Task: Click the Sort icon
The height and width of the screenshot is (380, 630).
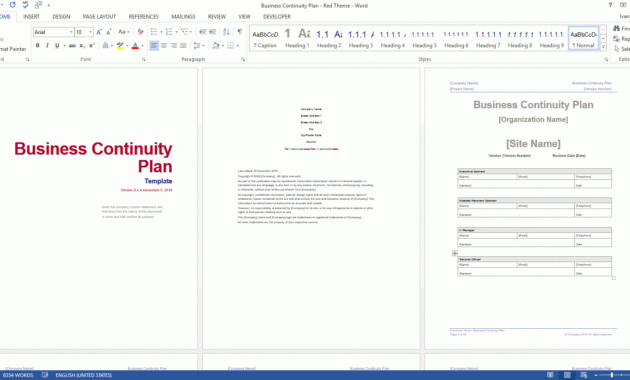Action: (x=226, y=32)
